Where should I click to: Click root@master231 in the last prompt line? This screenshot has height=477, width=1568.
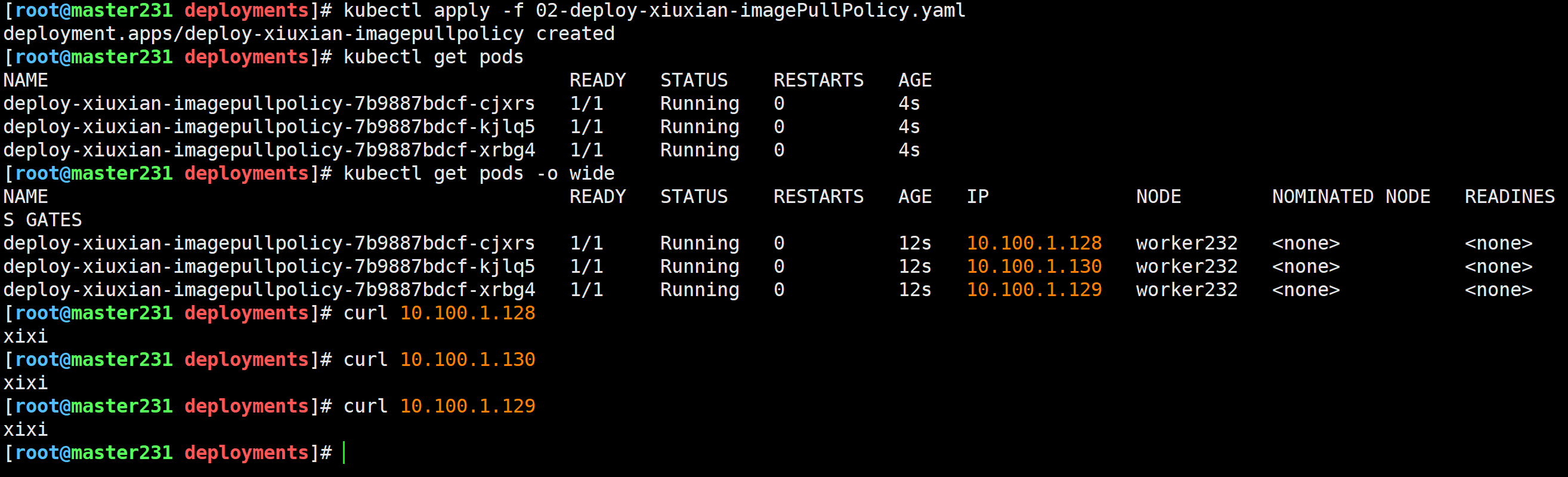[94, 453]
